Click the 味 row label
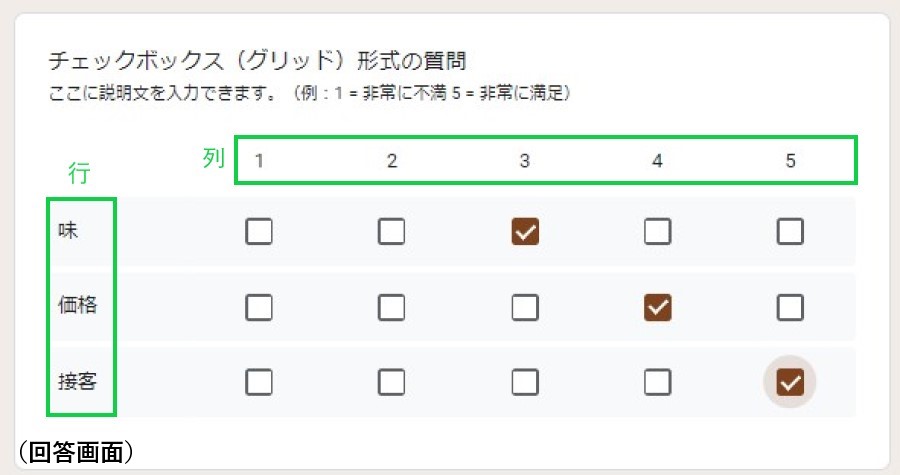This screenshot has height=475, width=900. coord(68,231)
